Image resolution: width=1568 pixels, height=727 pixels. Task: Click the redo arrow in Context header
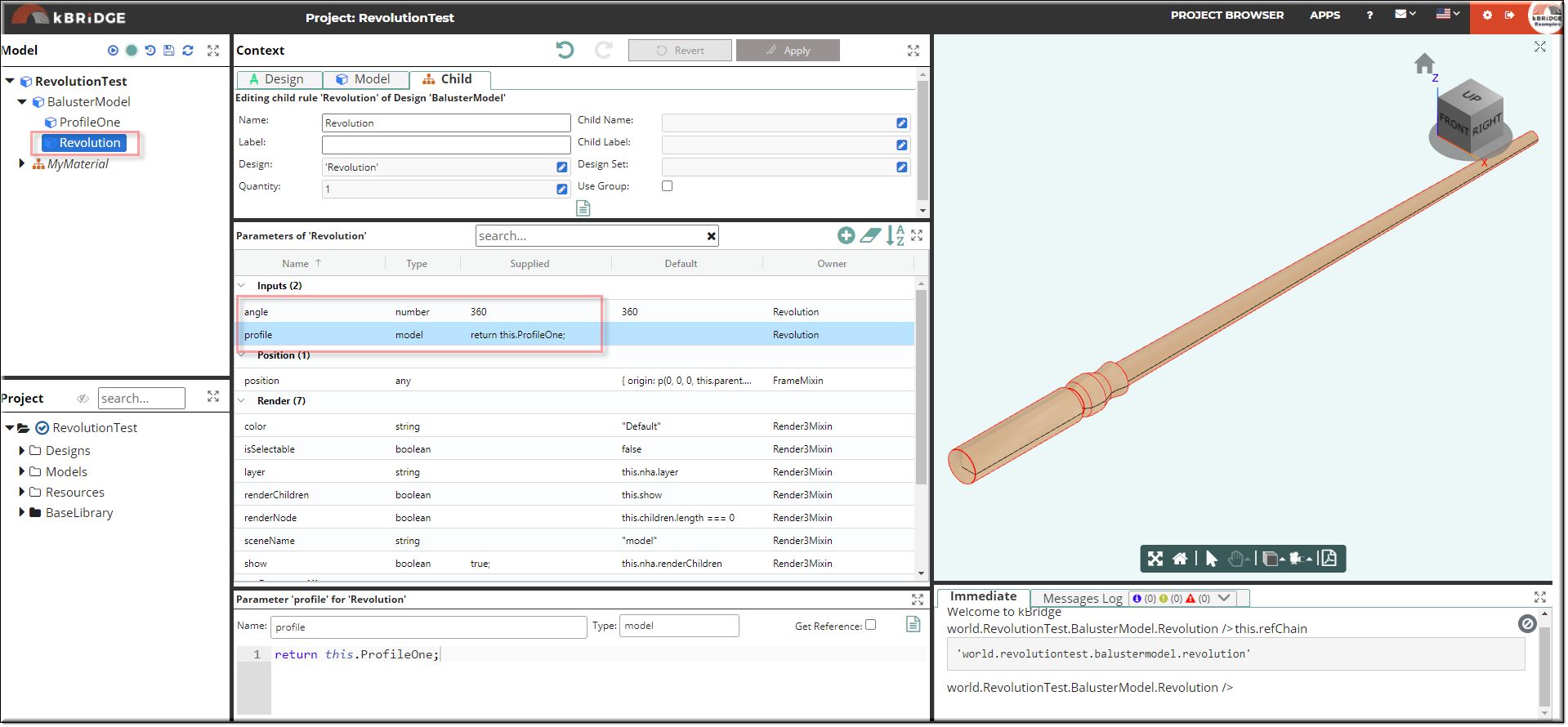coord(604,50)
